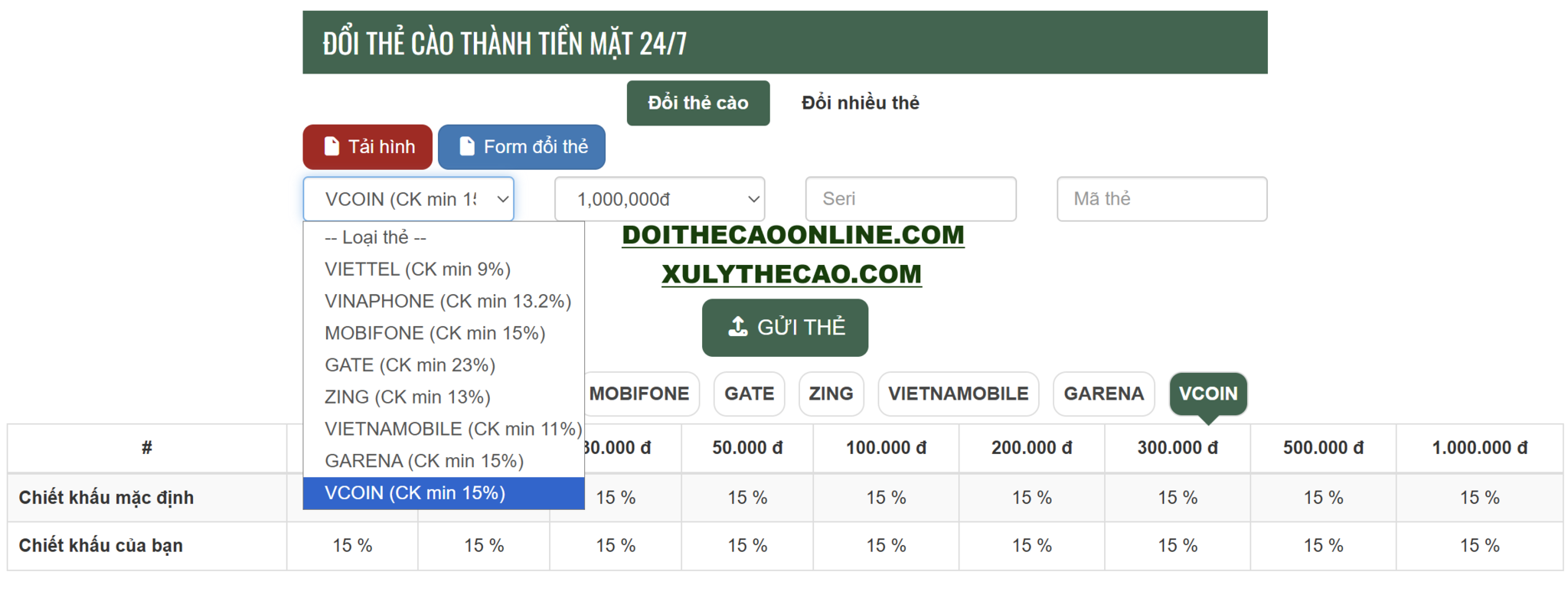Show the VIETNAMOBILE discount table tab

point(958,394)
